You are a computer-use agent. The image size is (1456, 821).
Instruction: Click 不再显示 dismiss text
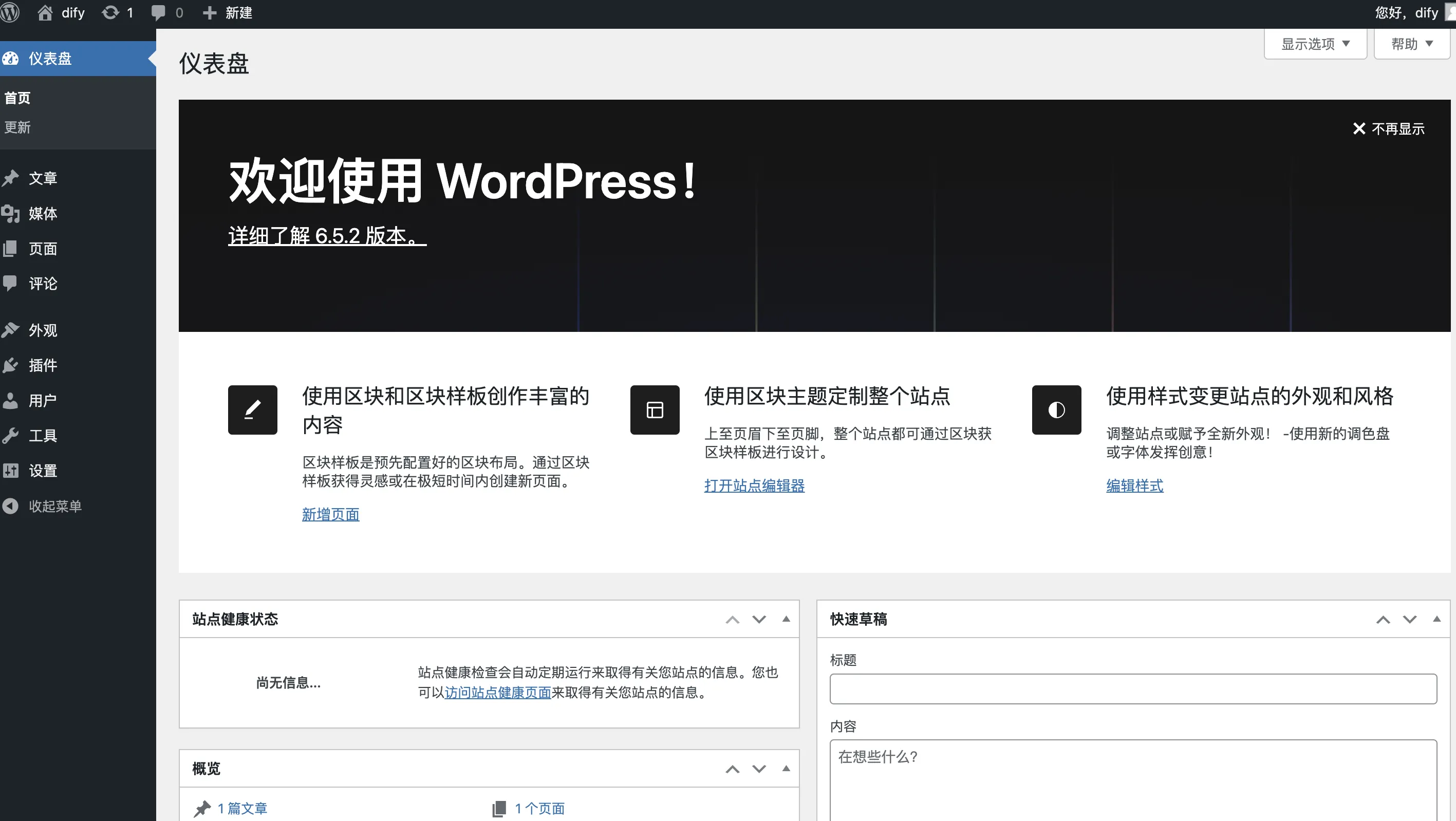(x=1398, y=129)
